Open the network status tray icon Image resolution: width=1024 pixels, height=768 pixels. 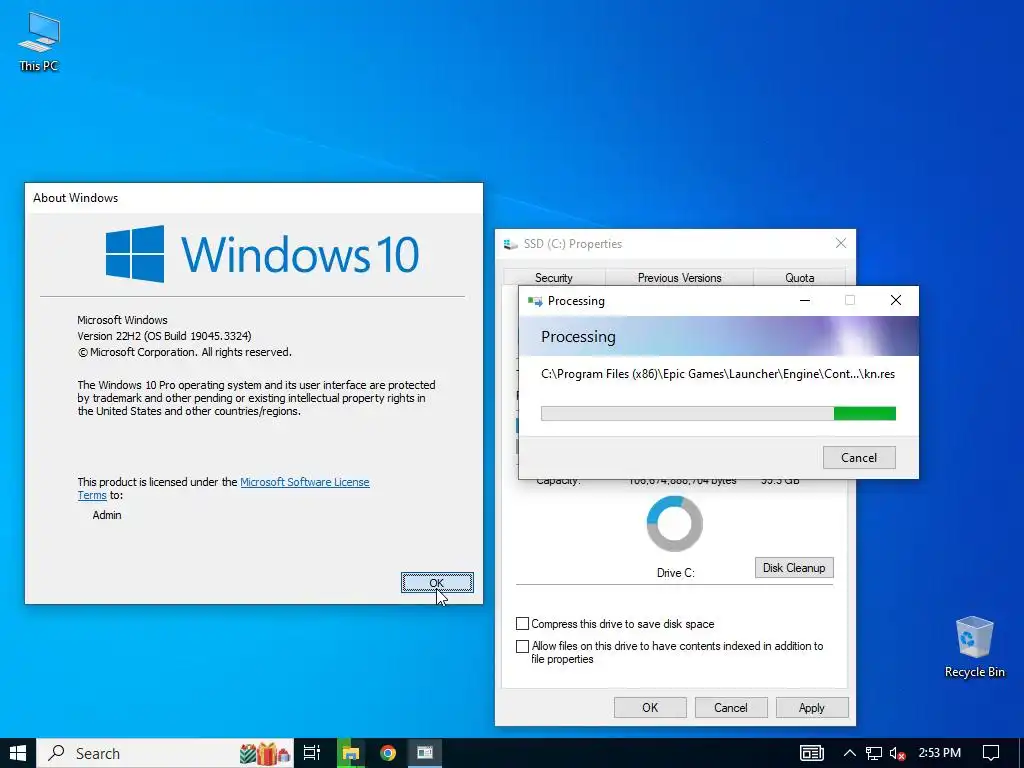pyautogui.click(x=874, y=753)
